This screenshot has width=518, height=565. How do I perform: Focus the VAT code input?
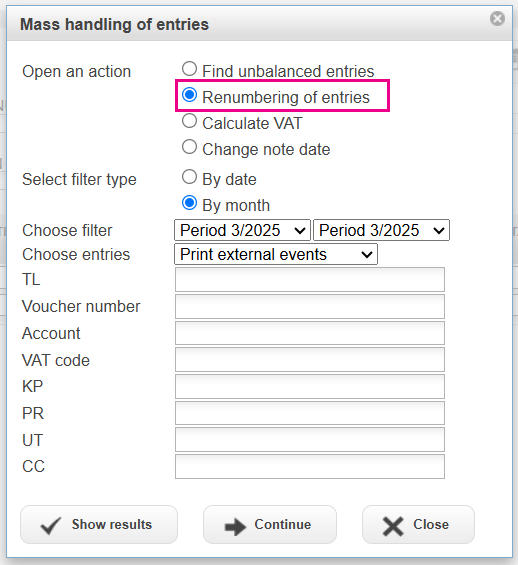click(310, 360)
